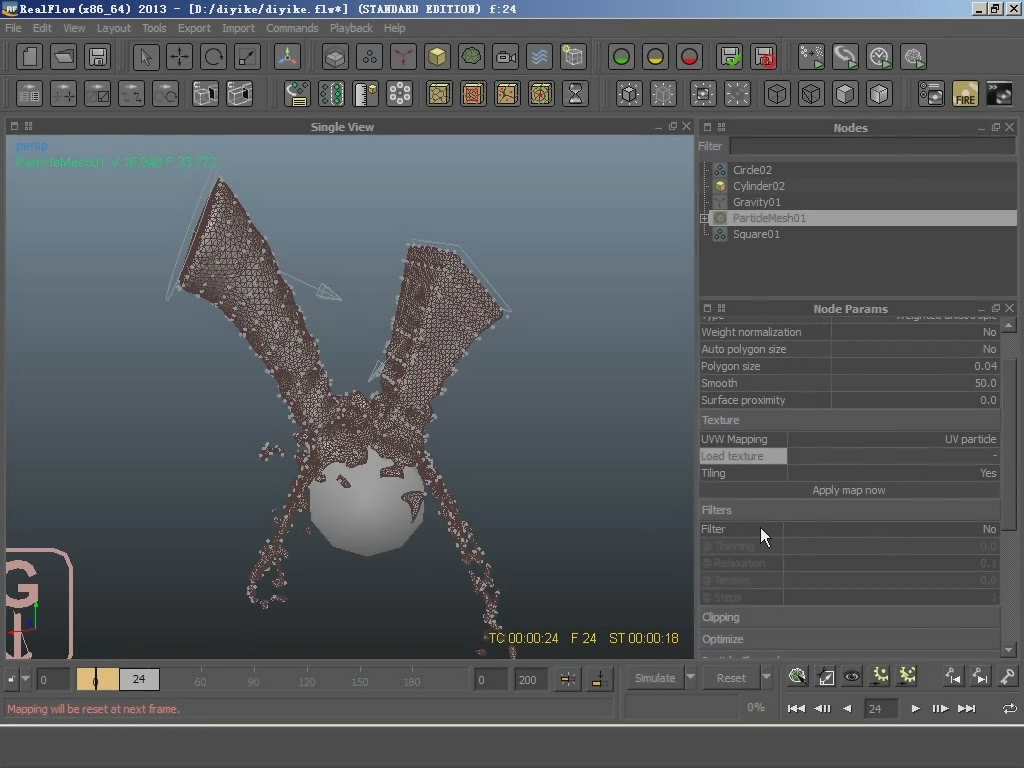Activate the Scale tool
The image size is (1024, 768).
[x=247, y=57]
